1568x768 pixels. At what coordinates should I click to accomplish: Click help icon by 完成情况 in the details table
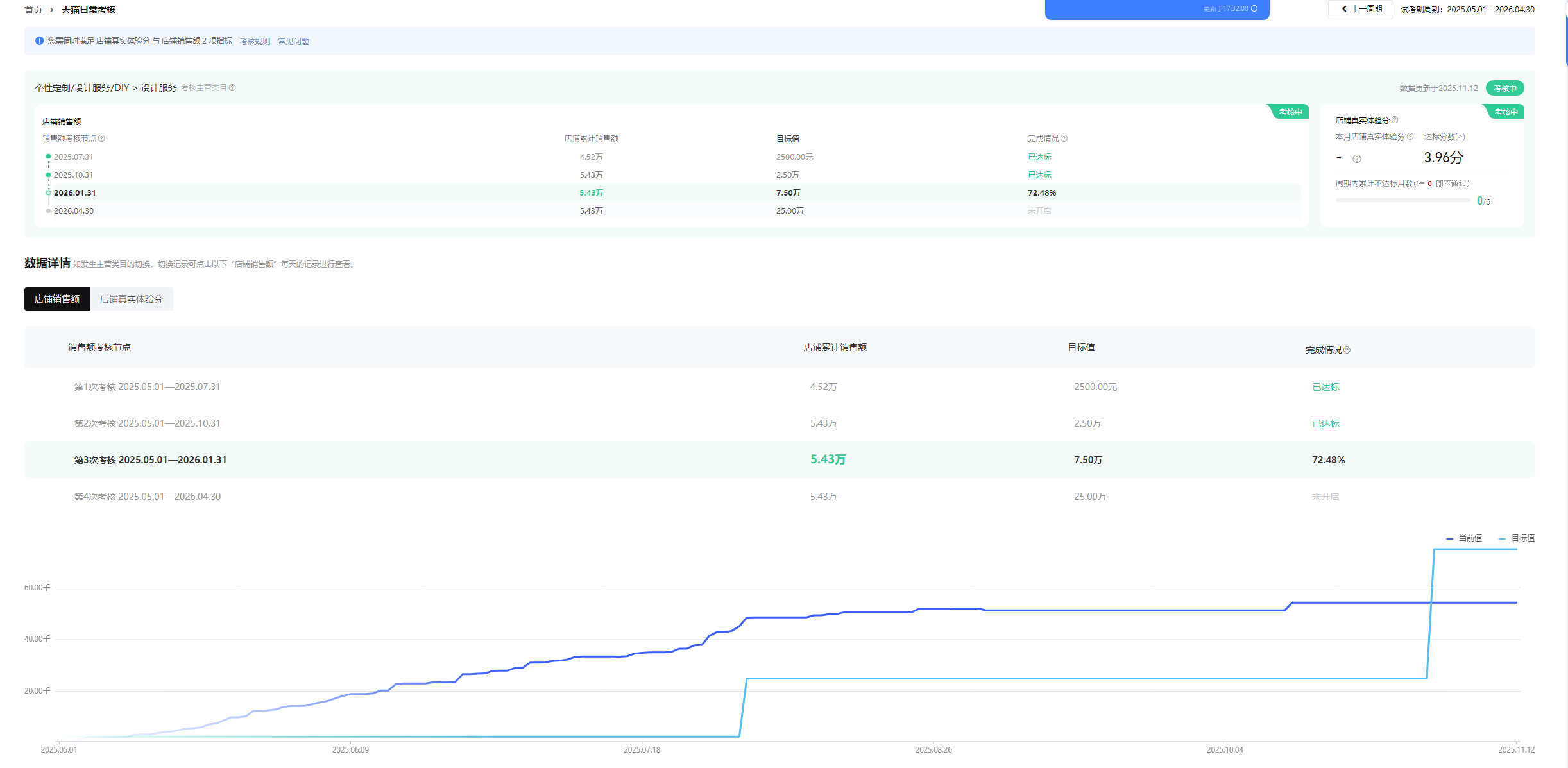1347,350
